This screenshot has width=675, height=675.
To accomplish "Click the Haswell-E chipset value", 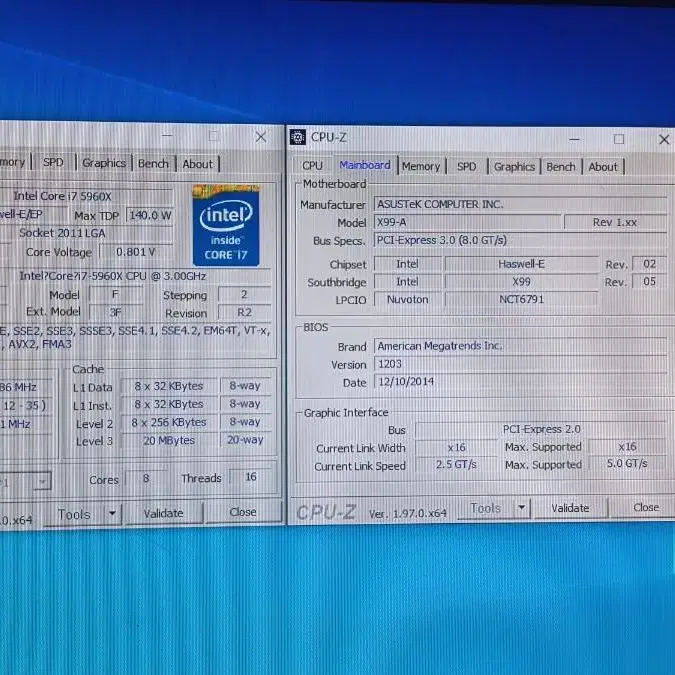I will coord(521,264).
